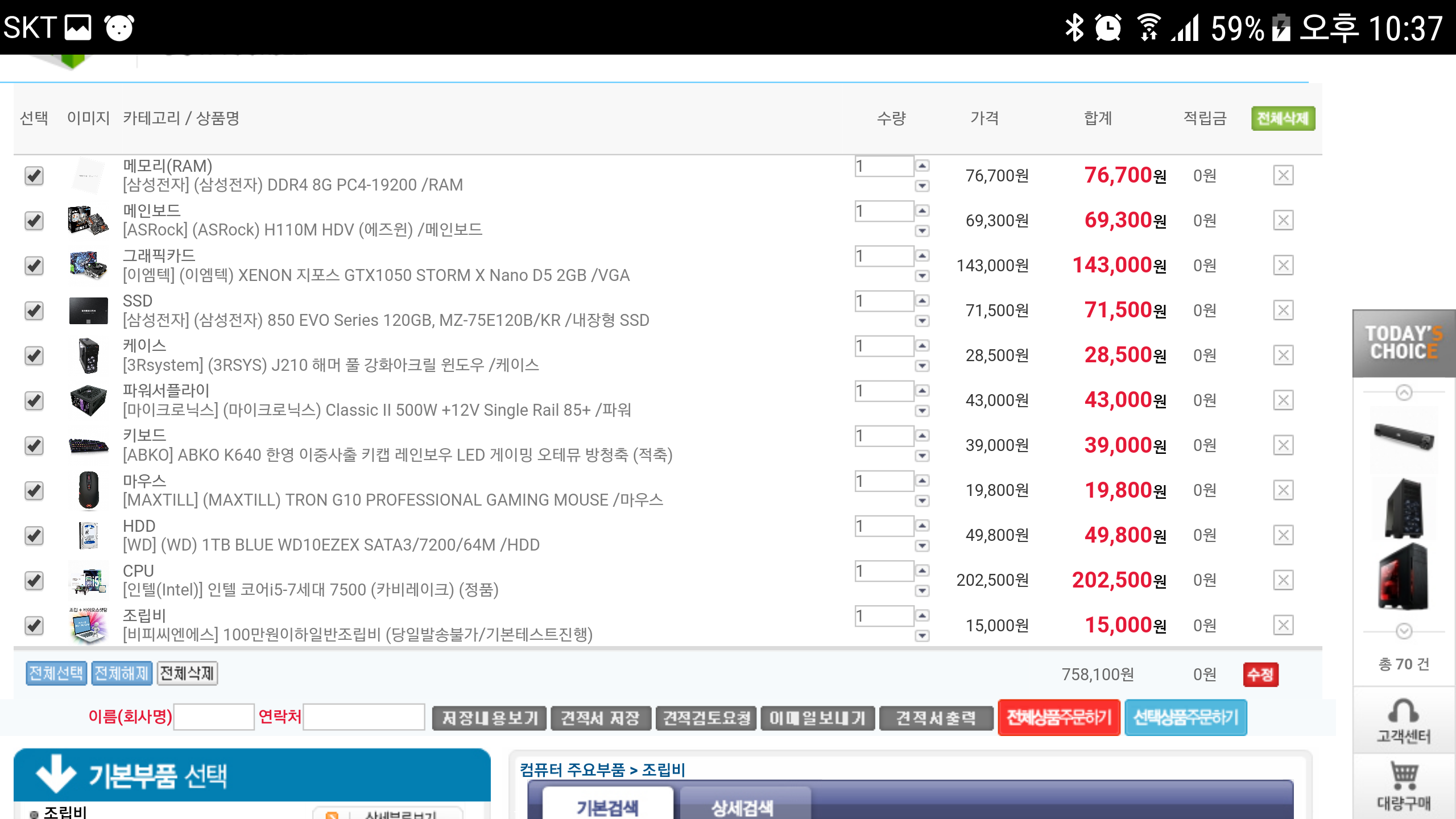Toggle the 마우스 selection checkbox
The image size is (1456, 819).
[x=34, y=490]
